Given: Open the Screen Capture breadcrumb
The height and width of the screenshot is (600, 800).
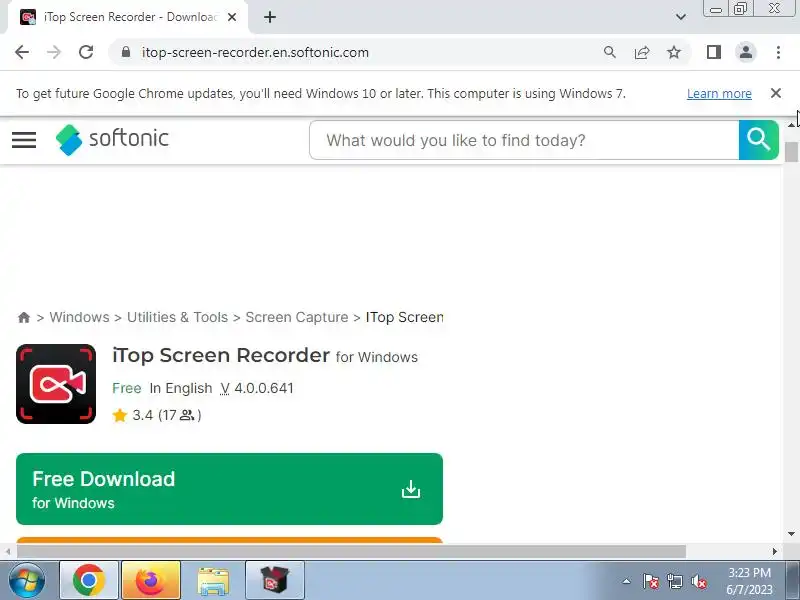Looking at the screenshot, I should (x=296, y=317).
